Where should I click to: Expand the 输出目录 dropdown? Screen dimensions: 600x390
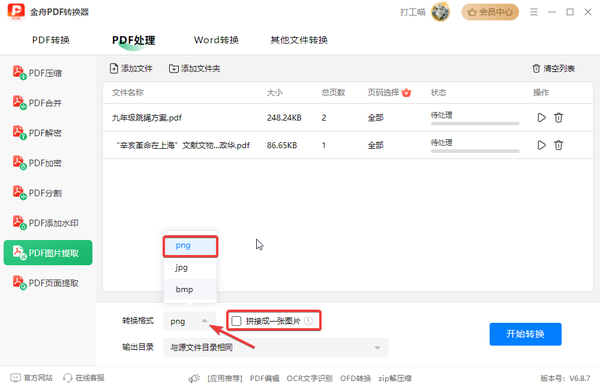pos(276,347)
